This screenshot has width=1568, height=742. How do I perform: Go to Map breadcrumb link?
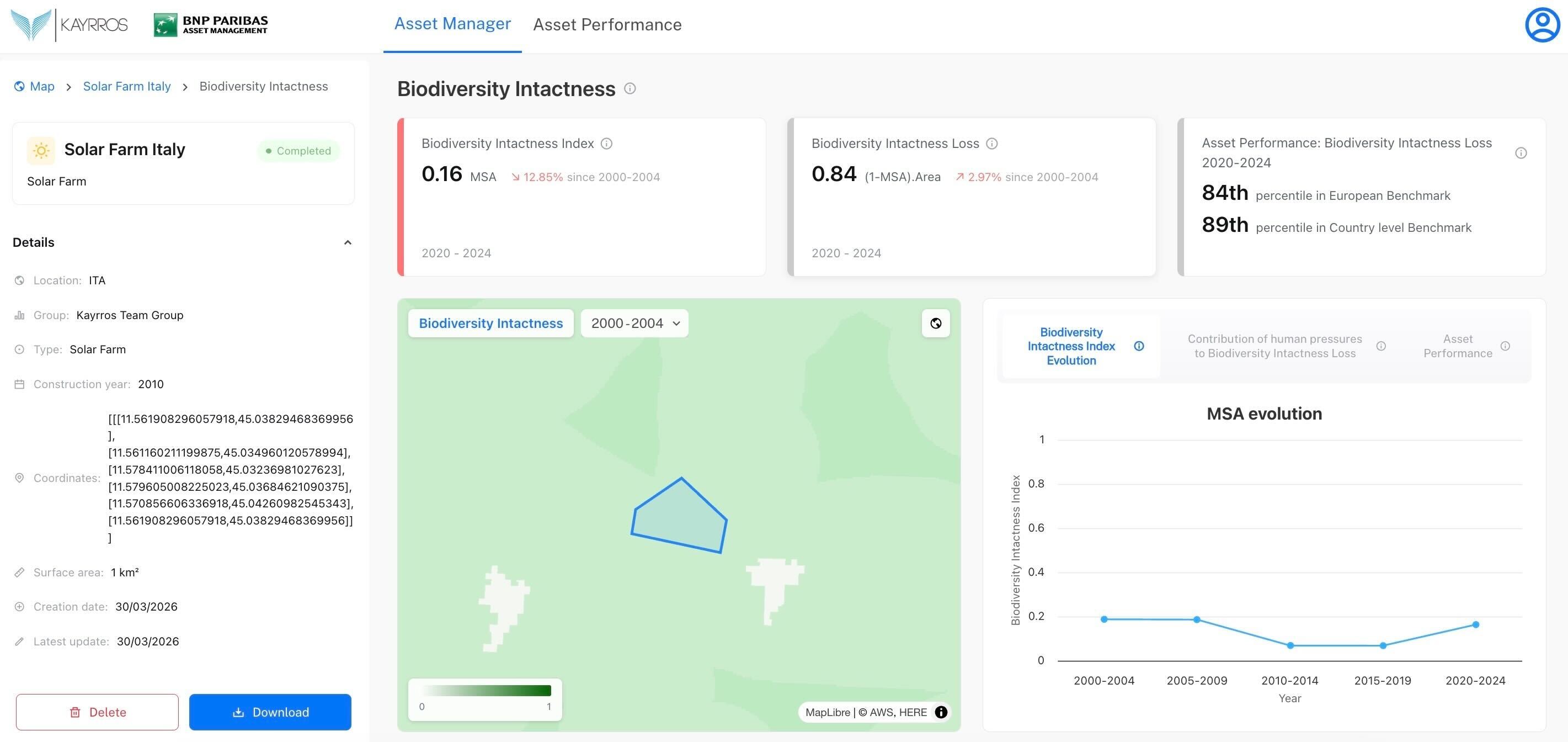(41, 87)
